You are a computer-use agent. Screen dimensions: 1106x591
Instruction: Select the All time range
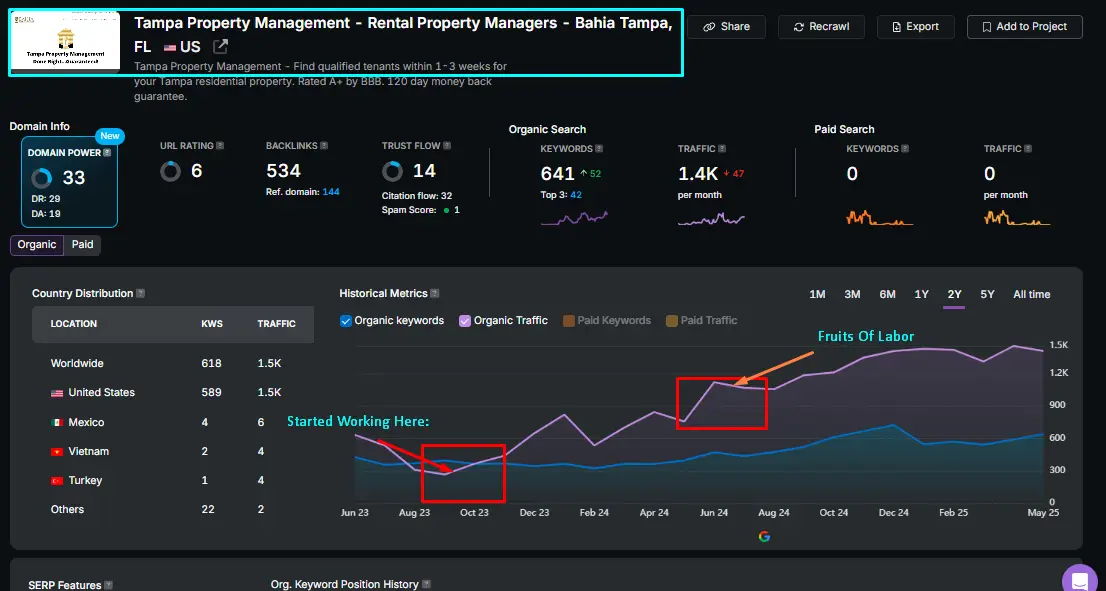[1031, 295]
